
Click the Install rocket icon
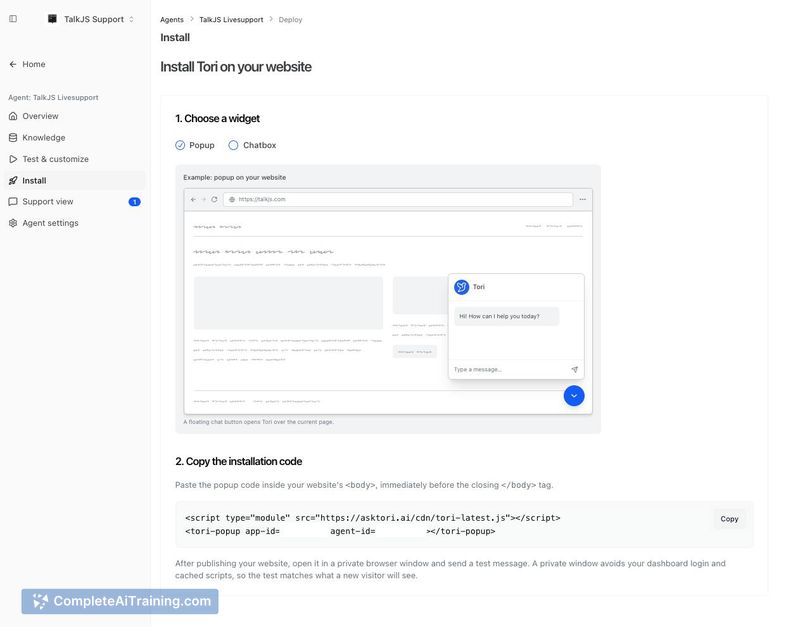(x=13, y=181)
